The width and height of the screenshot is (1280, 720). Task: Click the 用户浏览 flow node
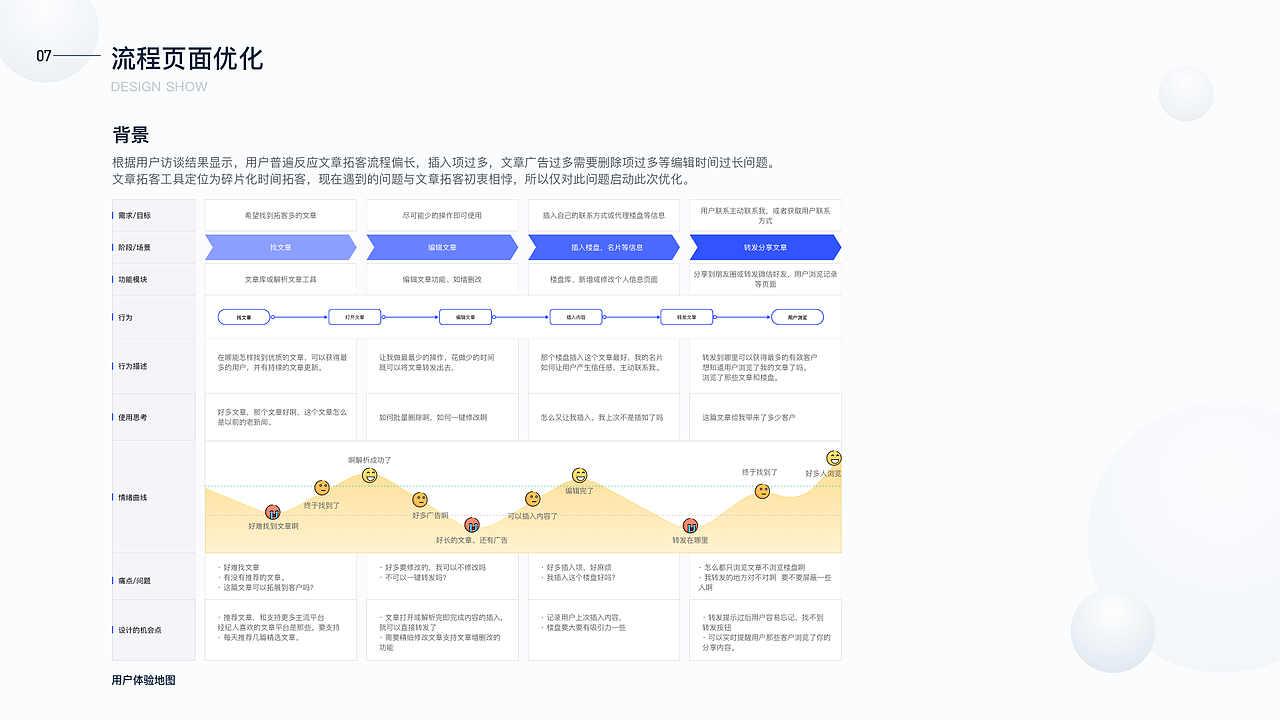coord(797,316)
